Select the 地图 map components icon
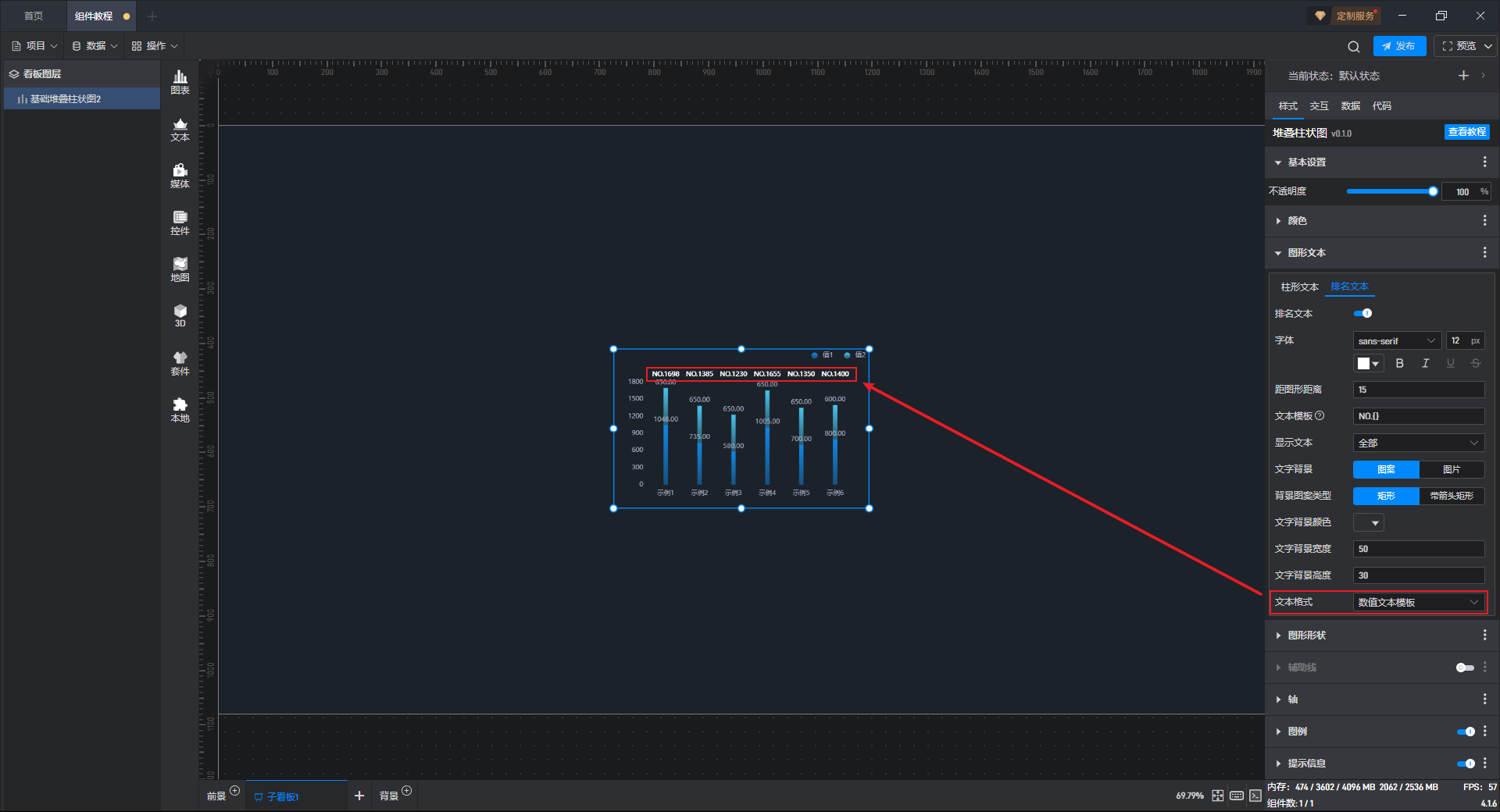Viewport: 1500px width, 812px height. (x=180, y=269)
